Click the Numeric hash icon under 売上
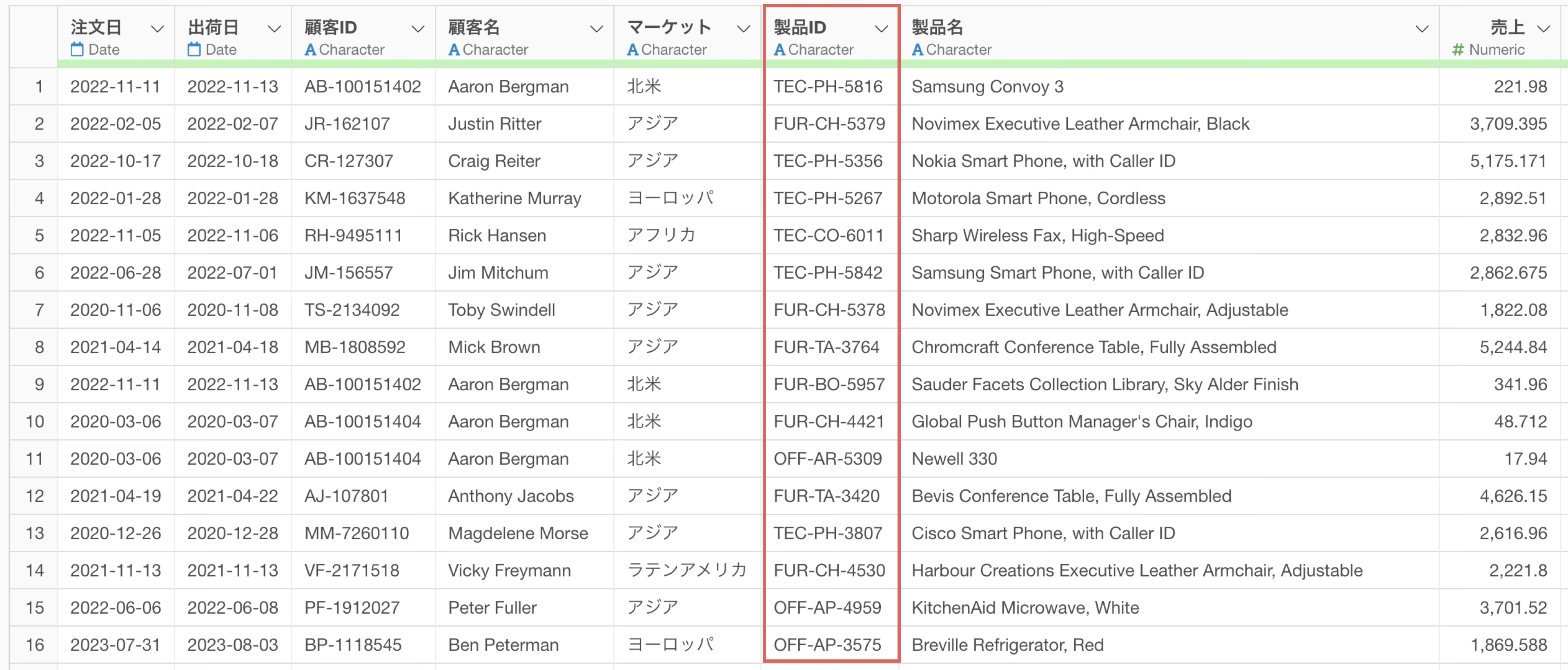 1458,50
